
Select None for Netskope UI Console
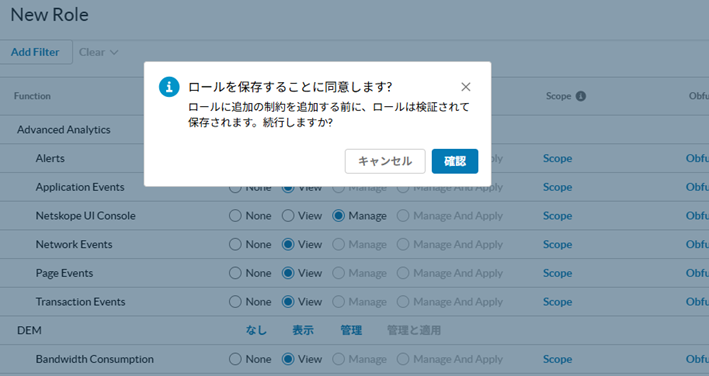[235, 216]
